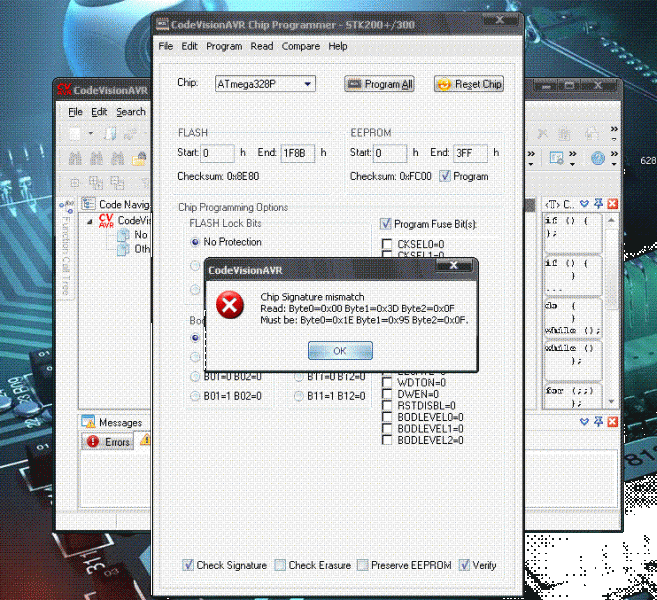
Task: Click the blue help globe toolbar icon
Action: pyautogui.click(x=598, y=158)
